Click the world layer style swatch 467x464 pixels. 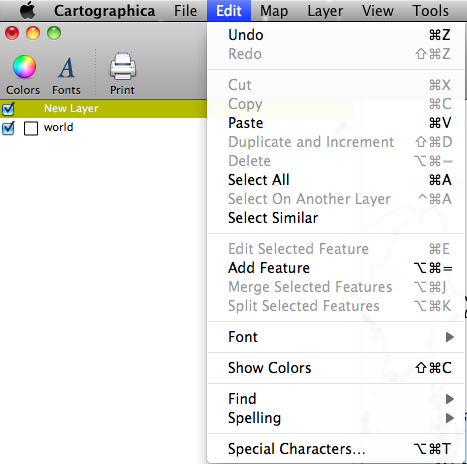tap(31, 128)
